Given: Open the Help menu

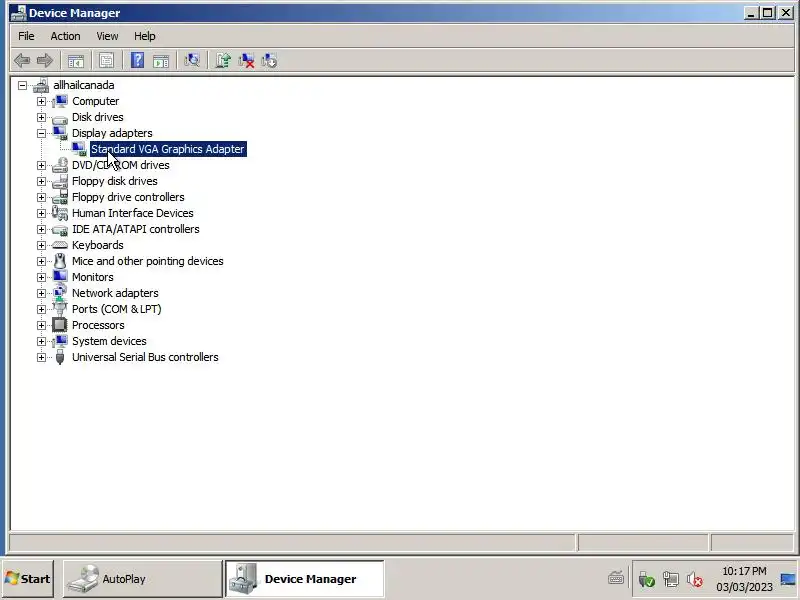Looking at the screenshot, I should [144, 36].
